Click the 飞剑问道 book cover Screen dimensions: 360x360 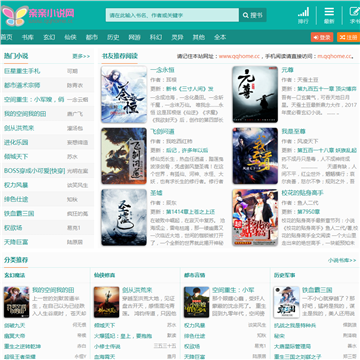[x=124, y=156]
